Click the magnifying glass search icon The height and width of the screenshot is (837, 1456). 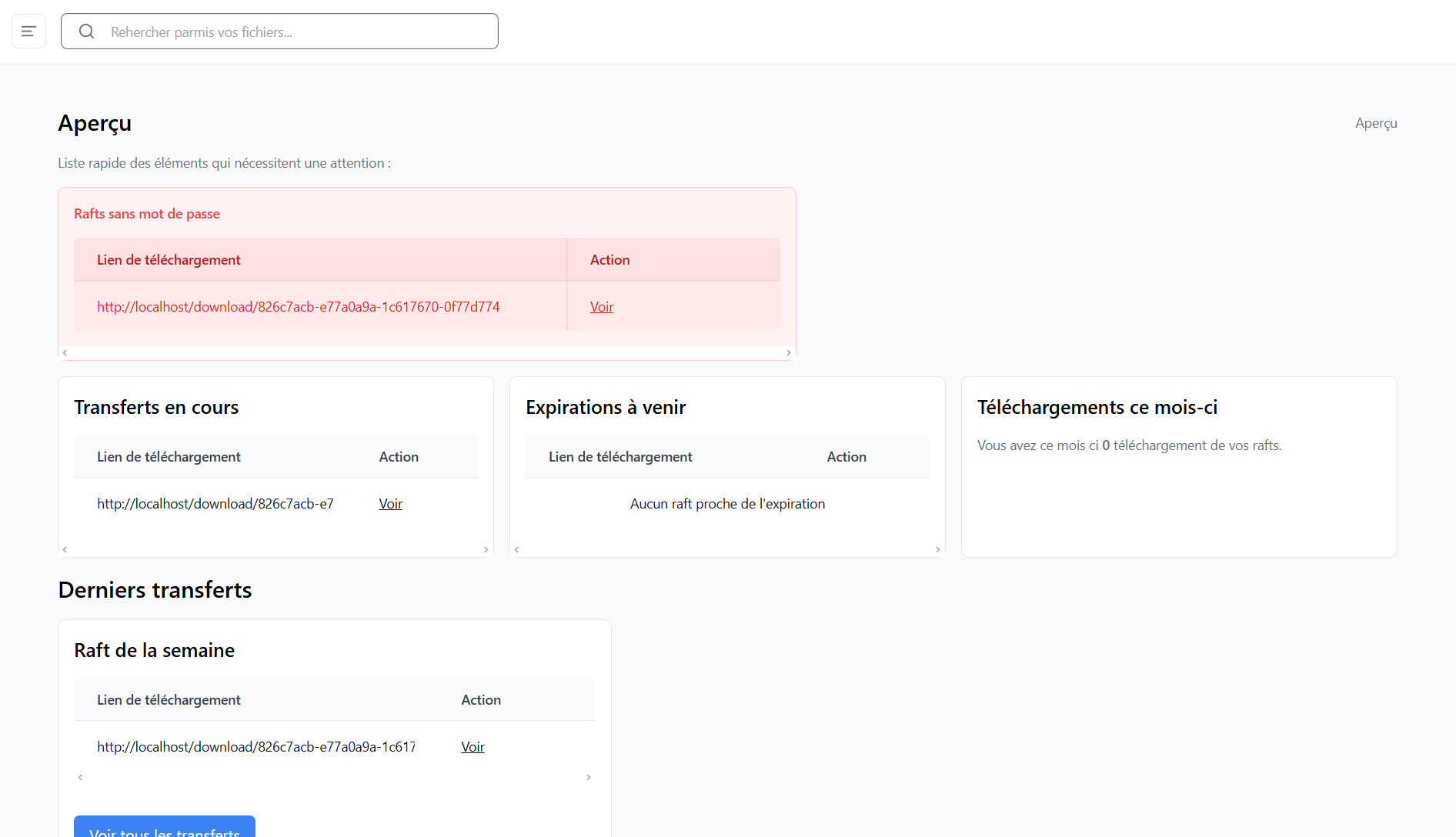click(x=87, y=32)
